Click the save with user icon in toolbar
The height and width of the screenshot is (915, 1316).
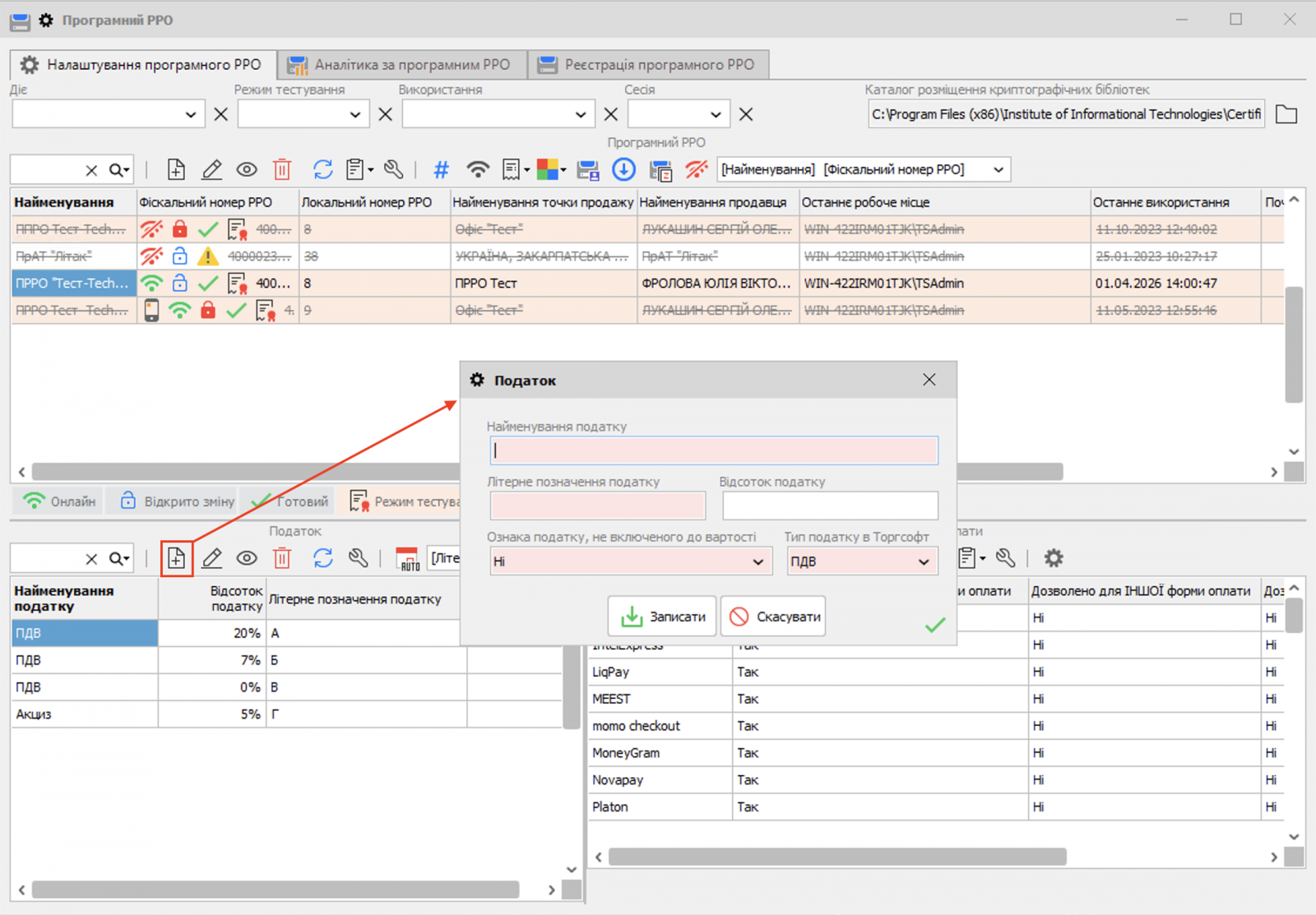[588, 170]
